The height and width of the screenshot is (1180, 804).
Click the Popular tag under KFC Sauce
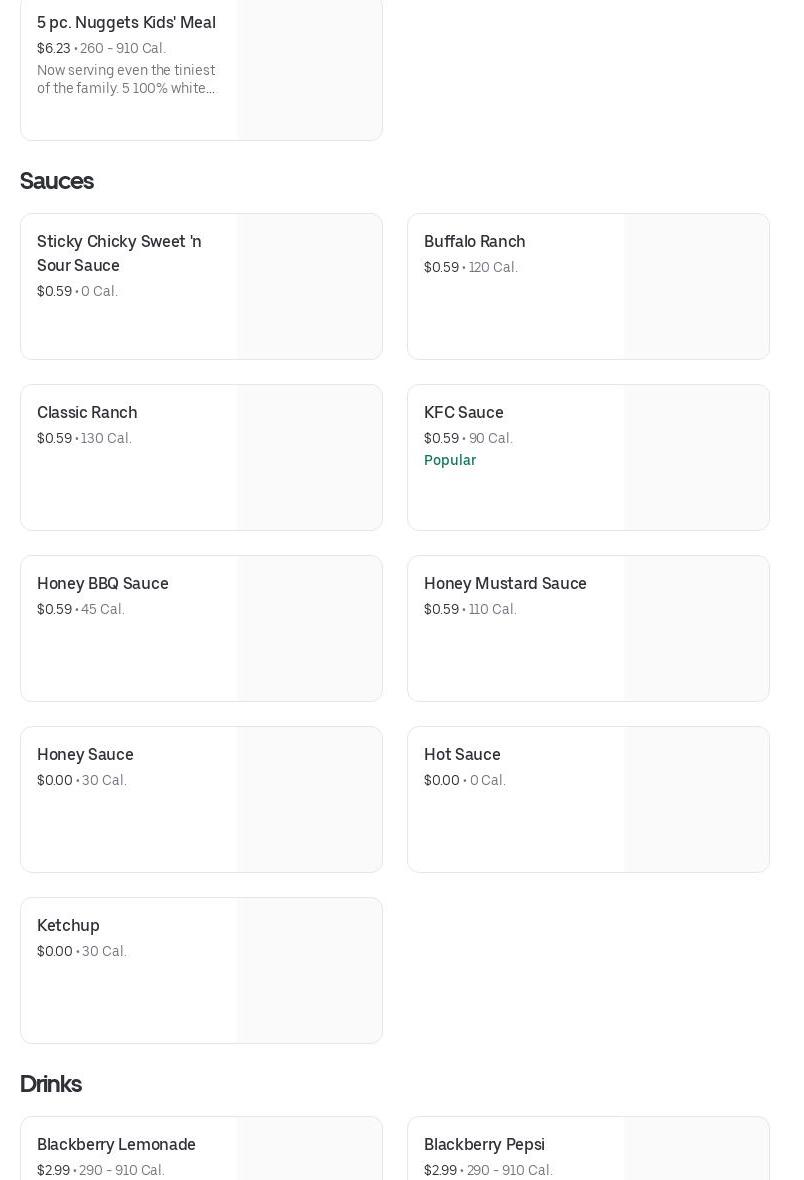pyautogui.click(x=449, y=460)
